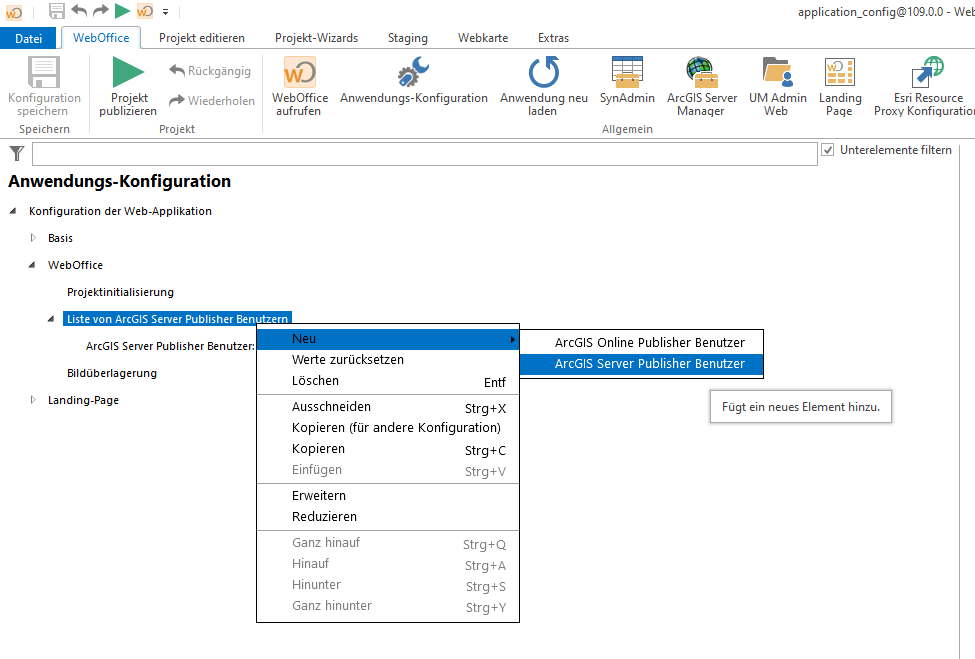Expand the Landing-Page tree node
The height and width of the screenshot is (659, 975).
point(31,397)
